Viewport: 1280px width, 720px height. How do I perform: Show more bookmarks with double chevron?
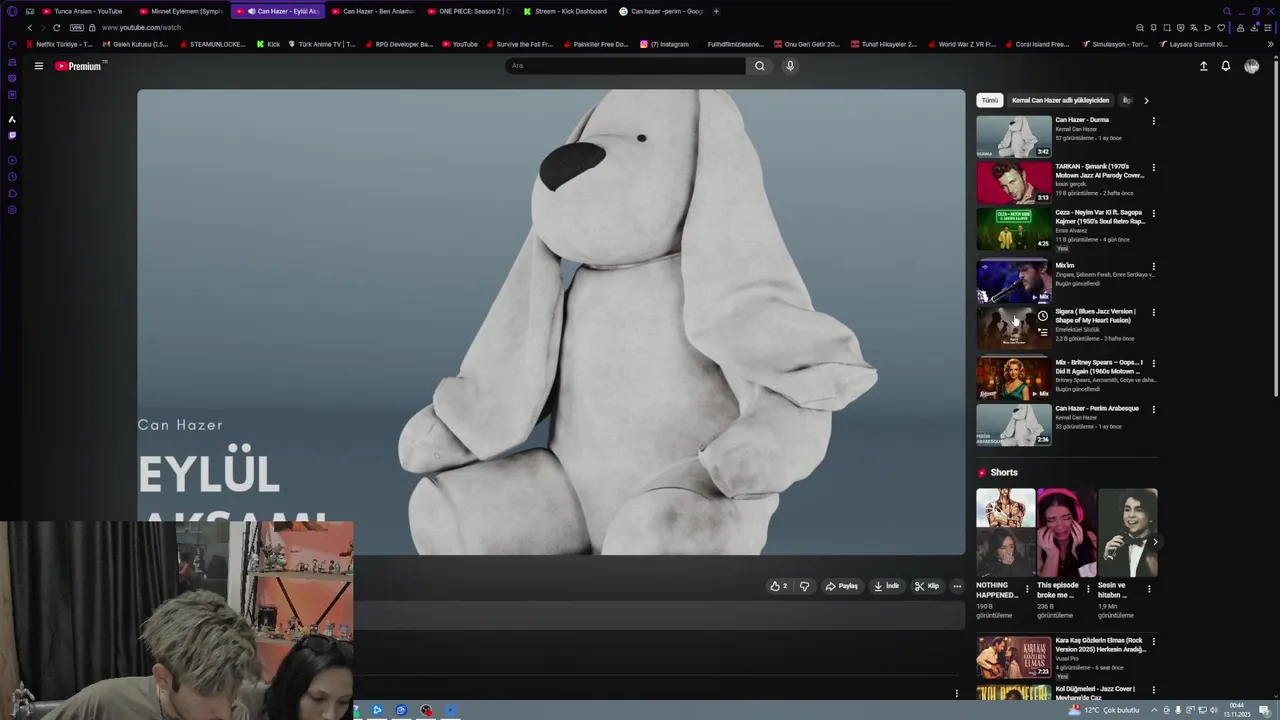(x=1270, y=44)
